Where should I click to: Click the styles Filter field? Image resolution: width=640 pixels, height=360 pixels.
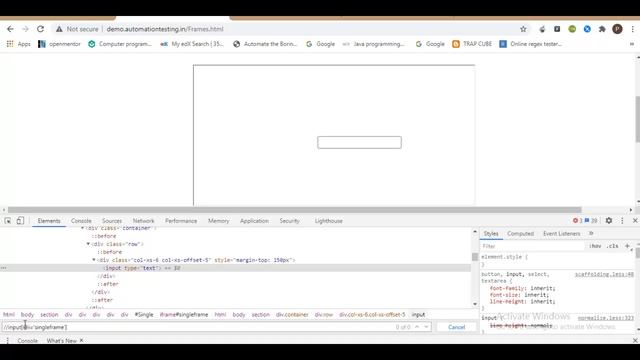533,246
